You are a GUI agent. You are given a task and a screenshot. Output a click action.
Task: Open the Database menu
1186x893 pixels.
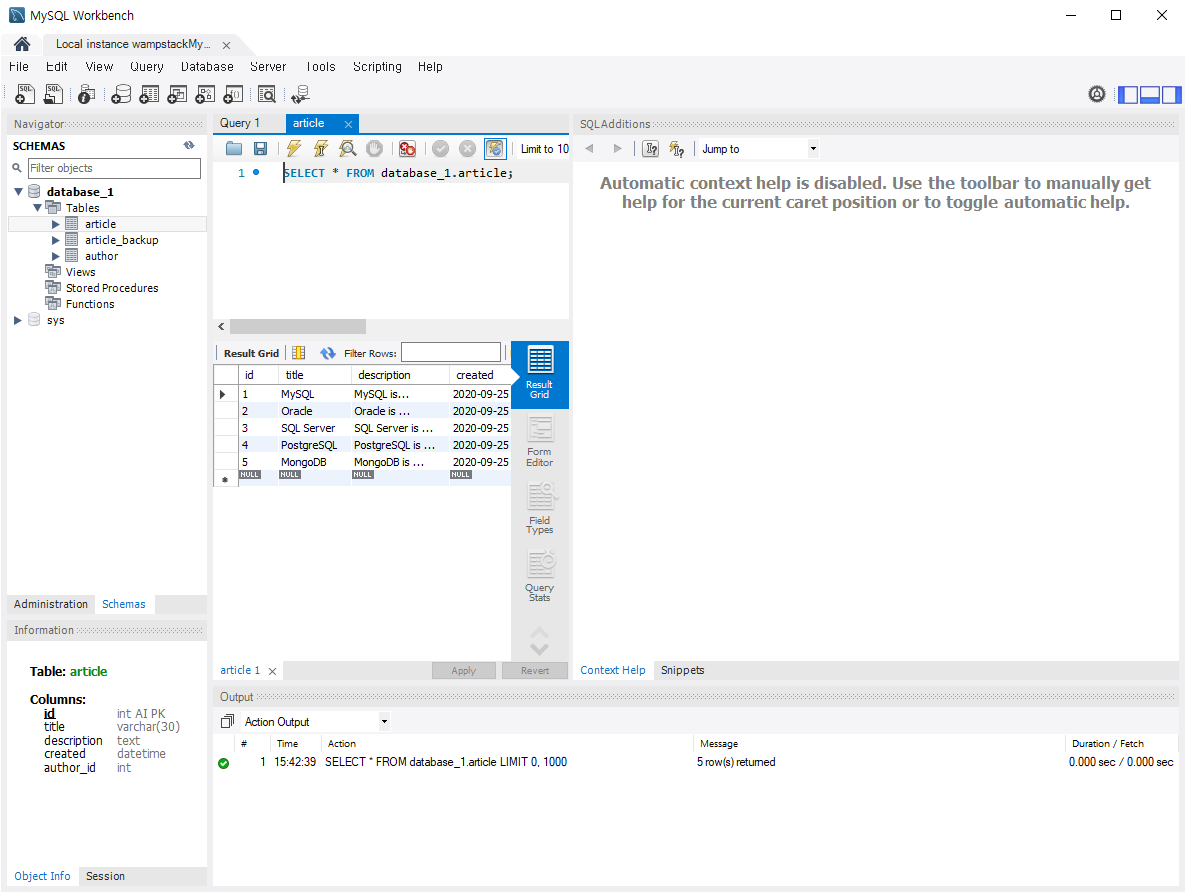pos(207,67)
